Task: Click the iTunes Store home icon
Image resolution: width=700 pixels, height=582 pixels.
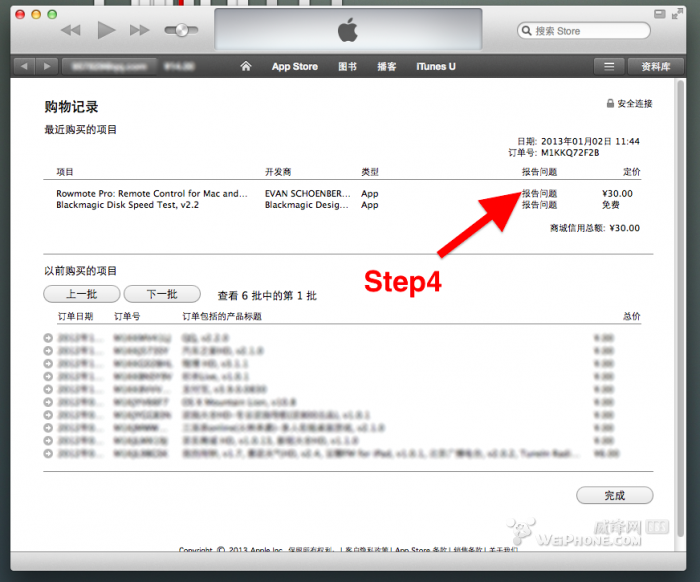Action: pyautogui.click(x=246, y=67)
